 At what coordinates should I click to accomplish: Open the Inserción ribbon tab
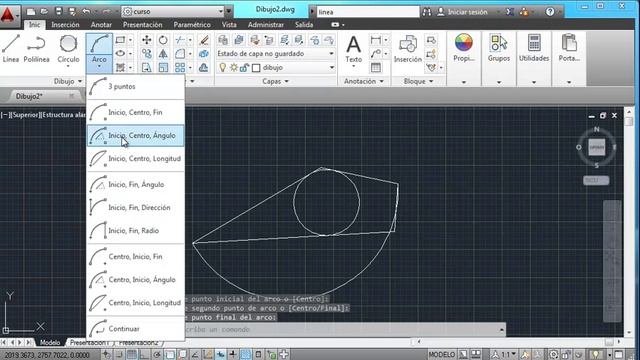[65, 24]
